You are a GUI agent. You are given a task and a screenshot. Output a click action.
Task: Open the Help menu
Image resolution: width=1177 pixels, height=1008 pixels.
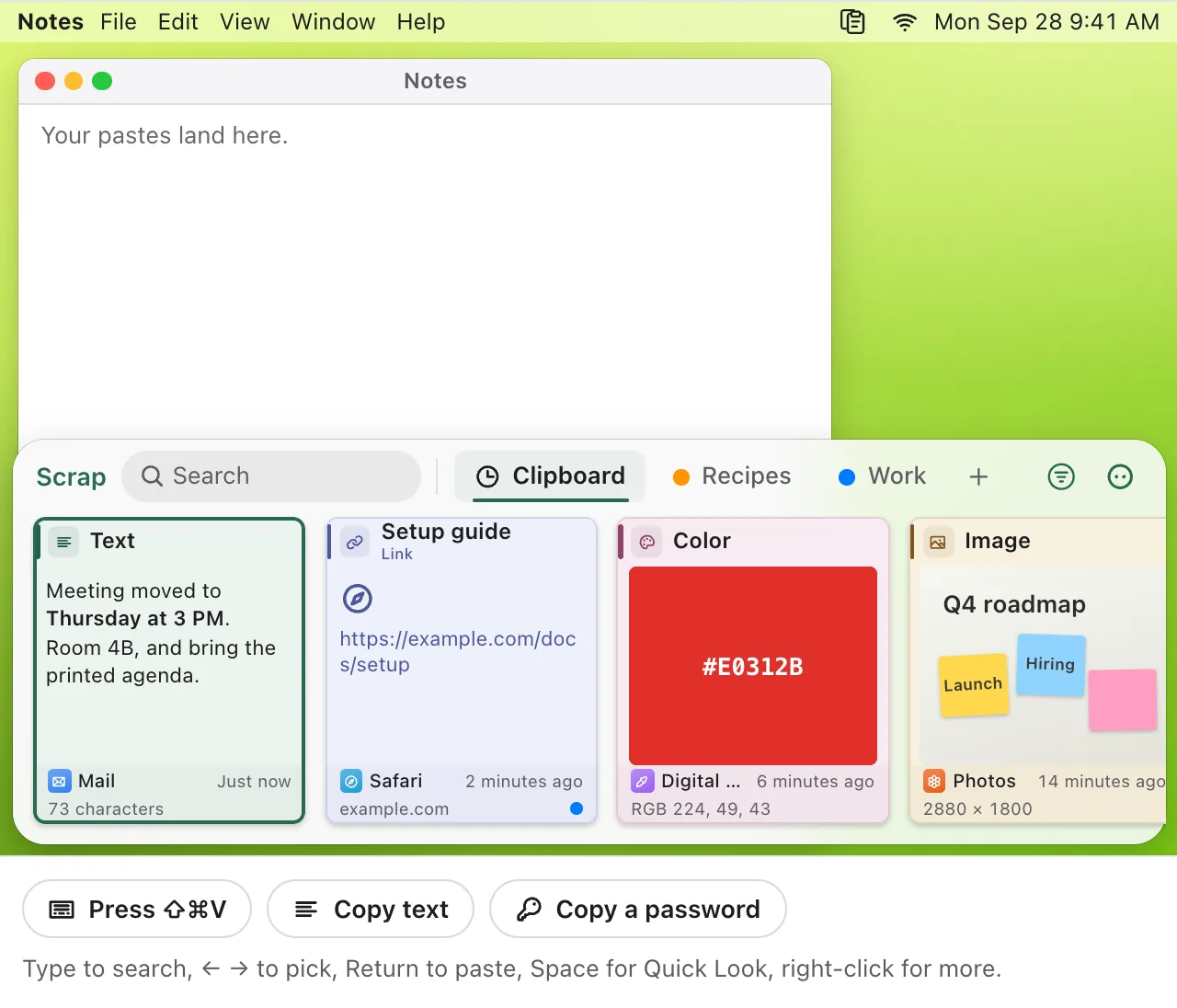(x=421, y=22)
